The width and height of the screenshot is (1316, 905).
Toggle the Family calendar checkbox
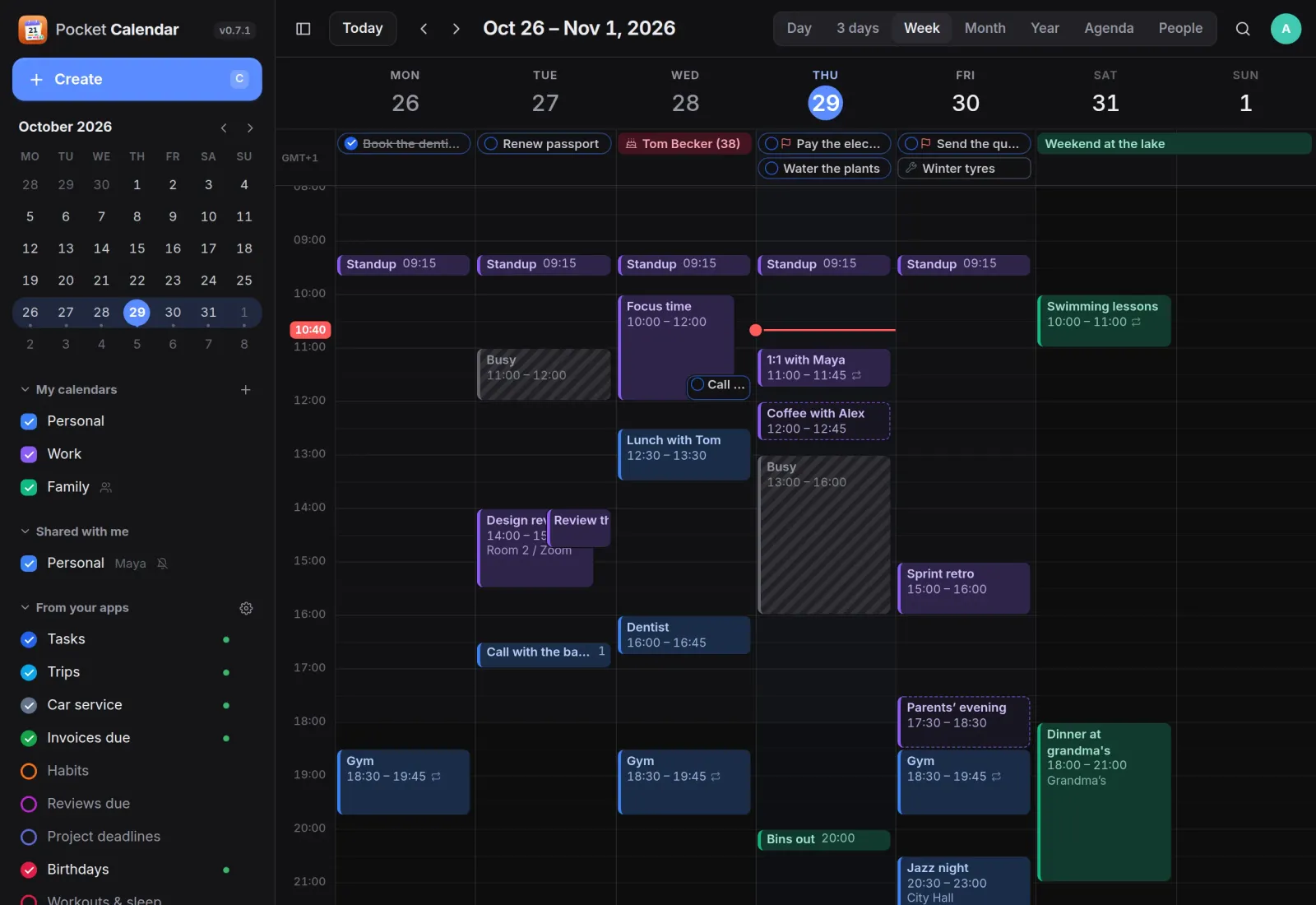click(29, 487)
